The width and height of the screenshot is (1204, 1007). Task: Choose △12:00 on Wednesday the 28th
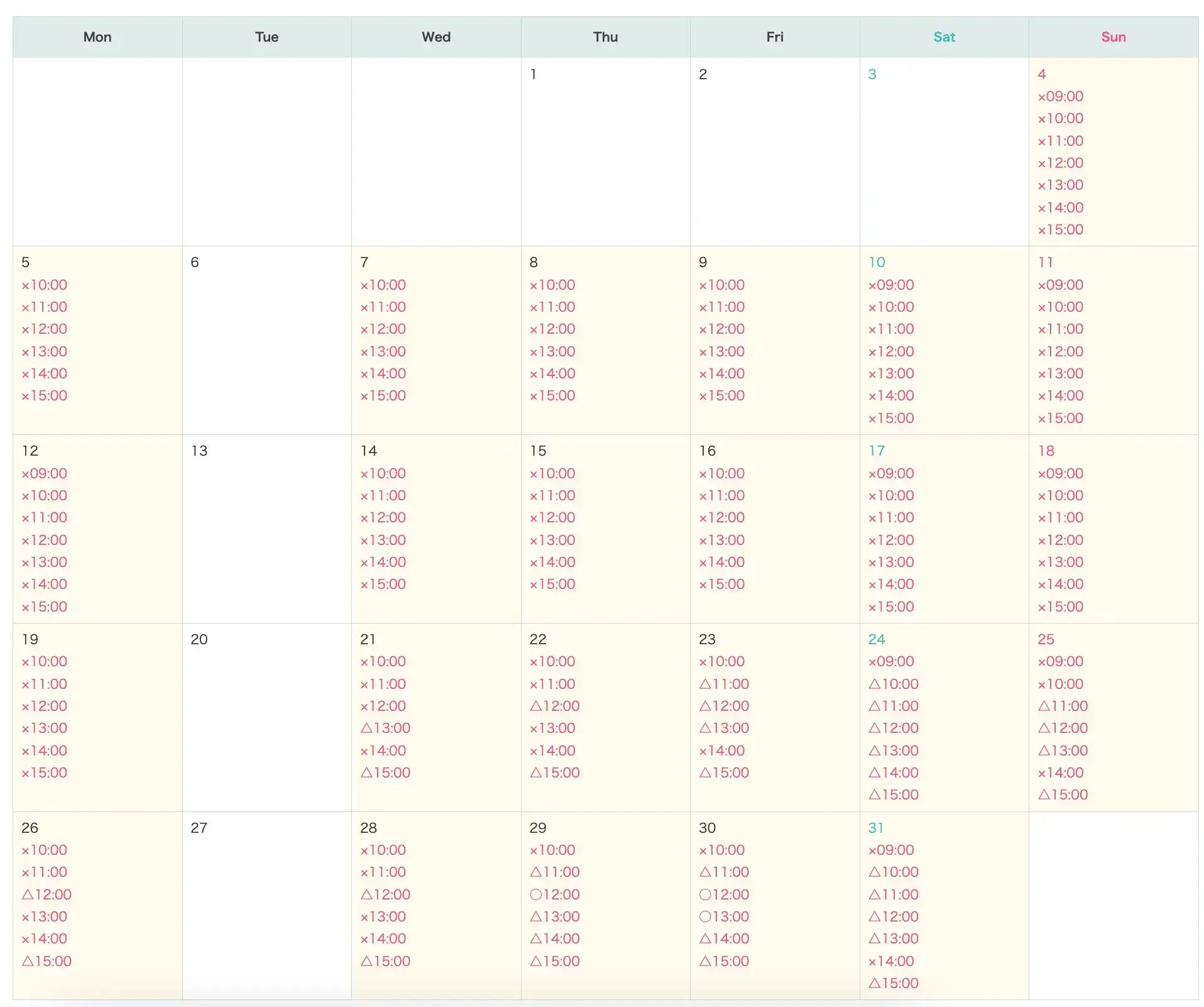click(385, 894)
